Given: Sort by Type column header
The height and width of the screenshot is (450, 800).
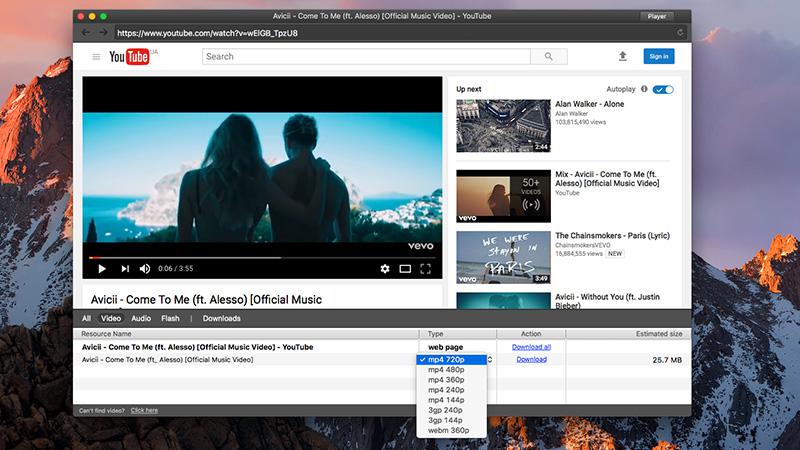Looking at the screenshot, I should [458, 334].
